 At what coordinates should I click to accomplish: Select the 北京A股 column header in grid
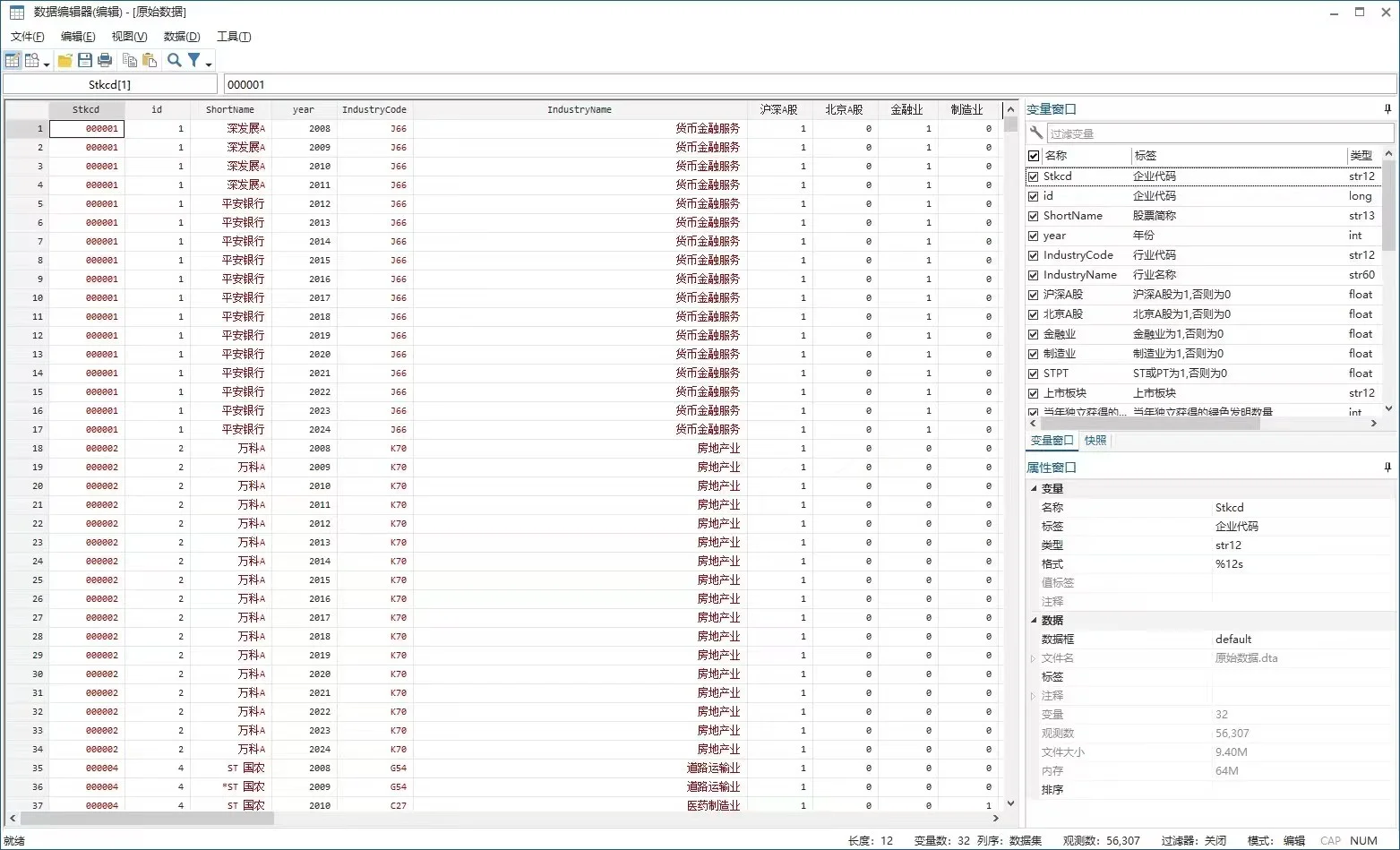click(x=845, y=110)
